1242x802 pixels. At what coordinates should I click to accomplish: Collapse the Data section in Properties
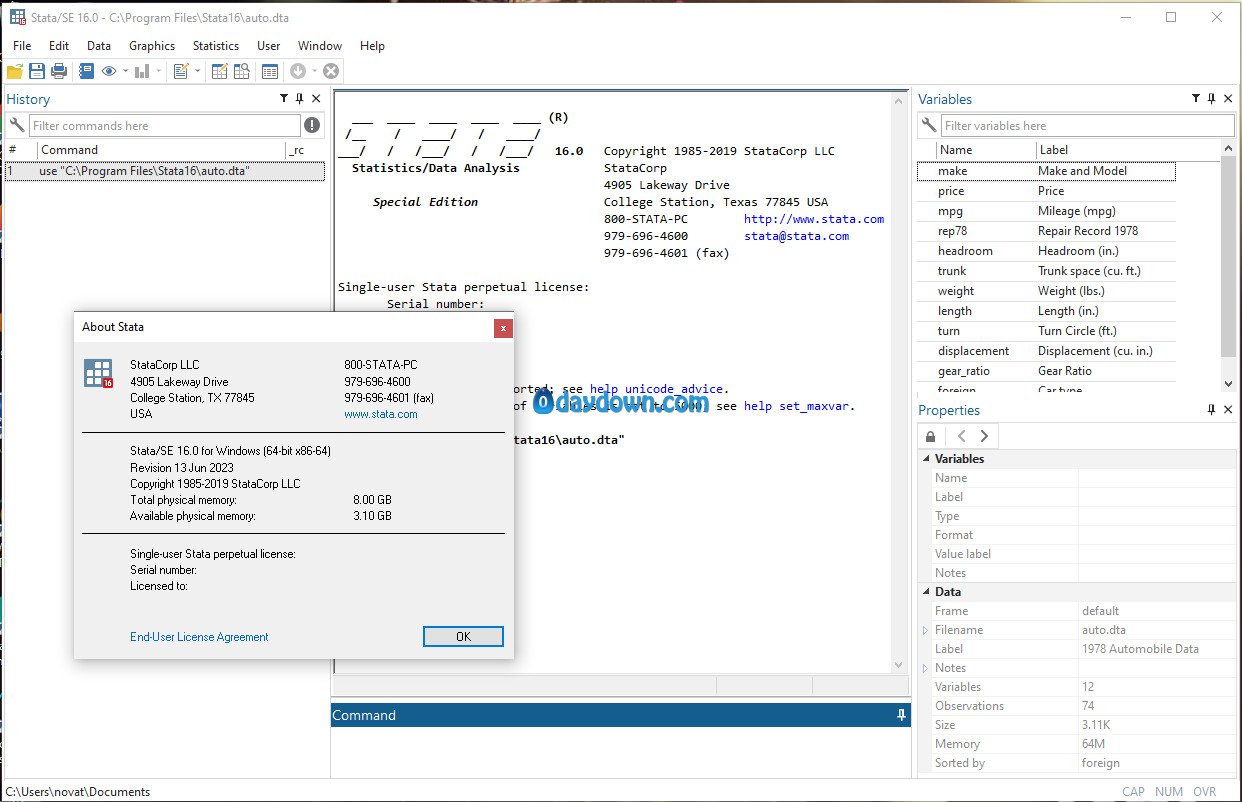pyautogui.click(x=925, y=592)
